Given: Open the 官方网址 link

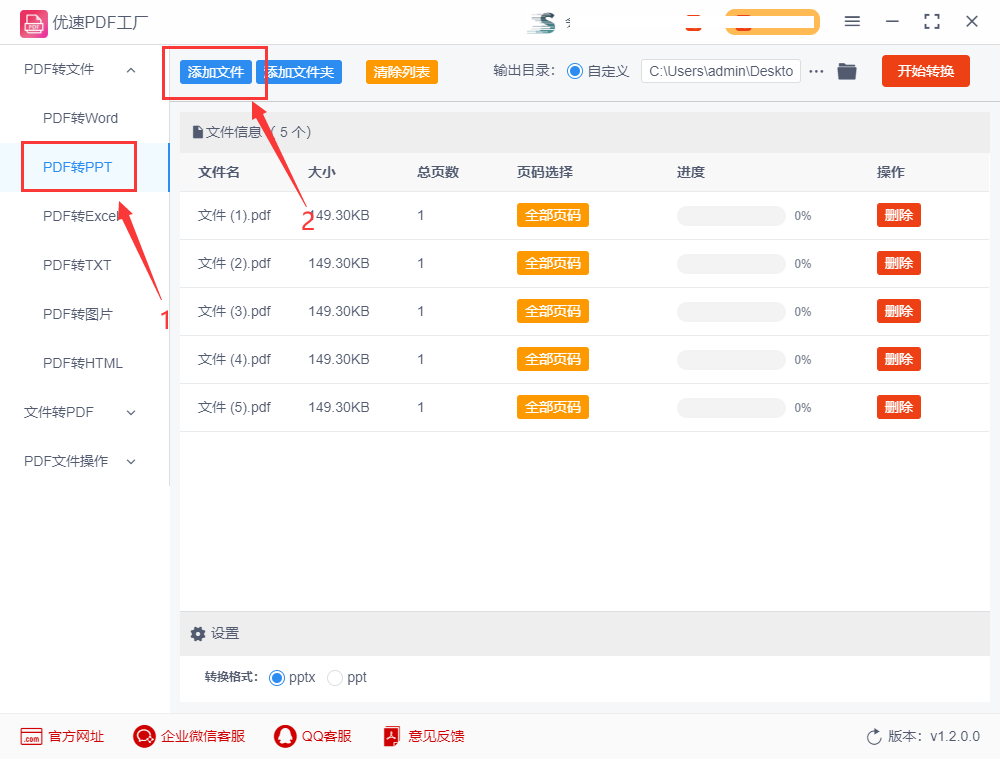Looking at the screenshot, I should click(x=77, y=736).
